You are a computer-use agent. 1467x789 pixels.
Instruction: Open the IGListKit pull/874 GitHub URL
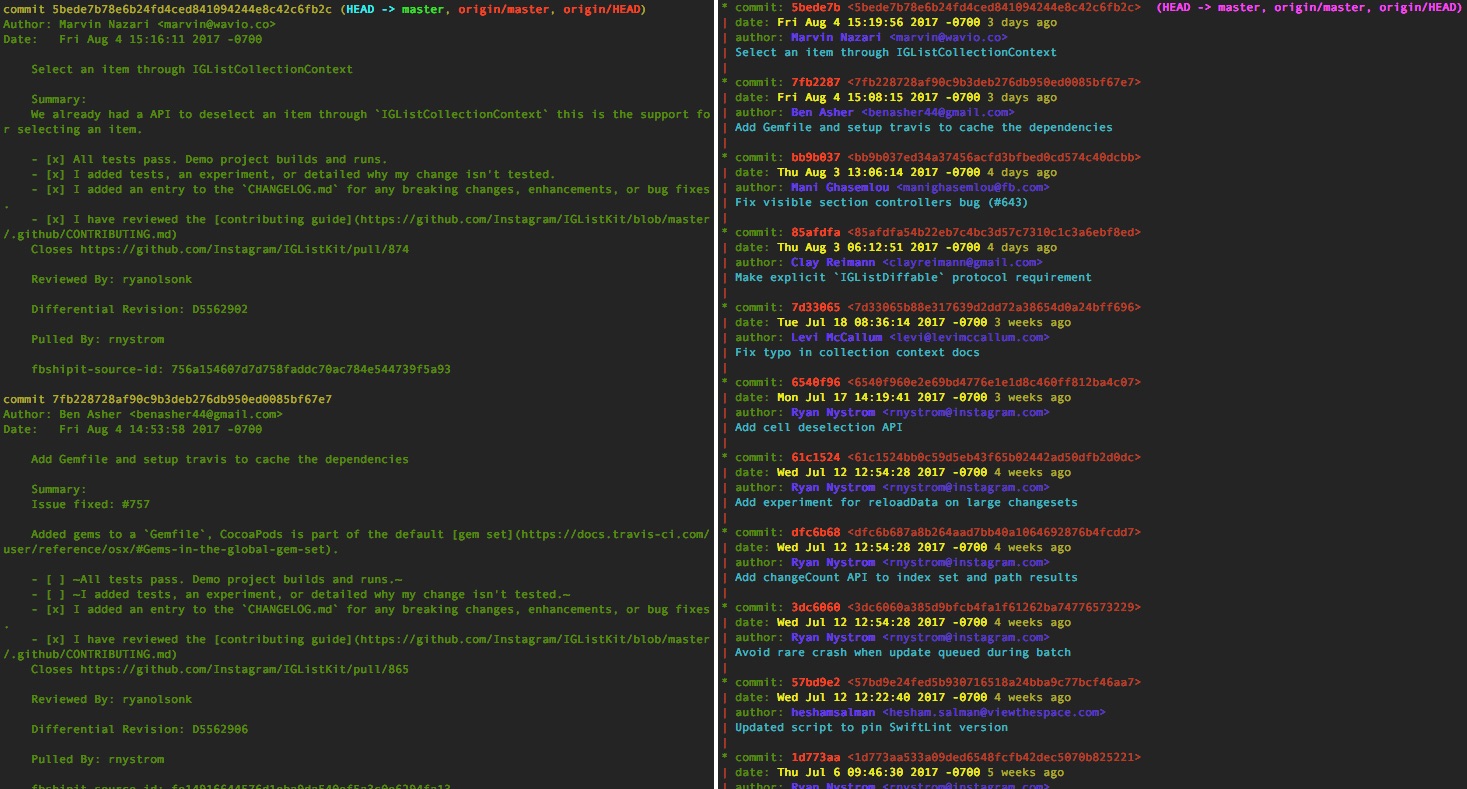(x=245, y=249)
